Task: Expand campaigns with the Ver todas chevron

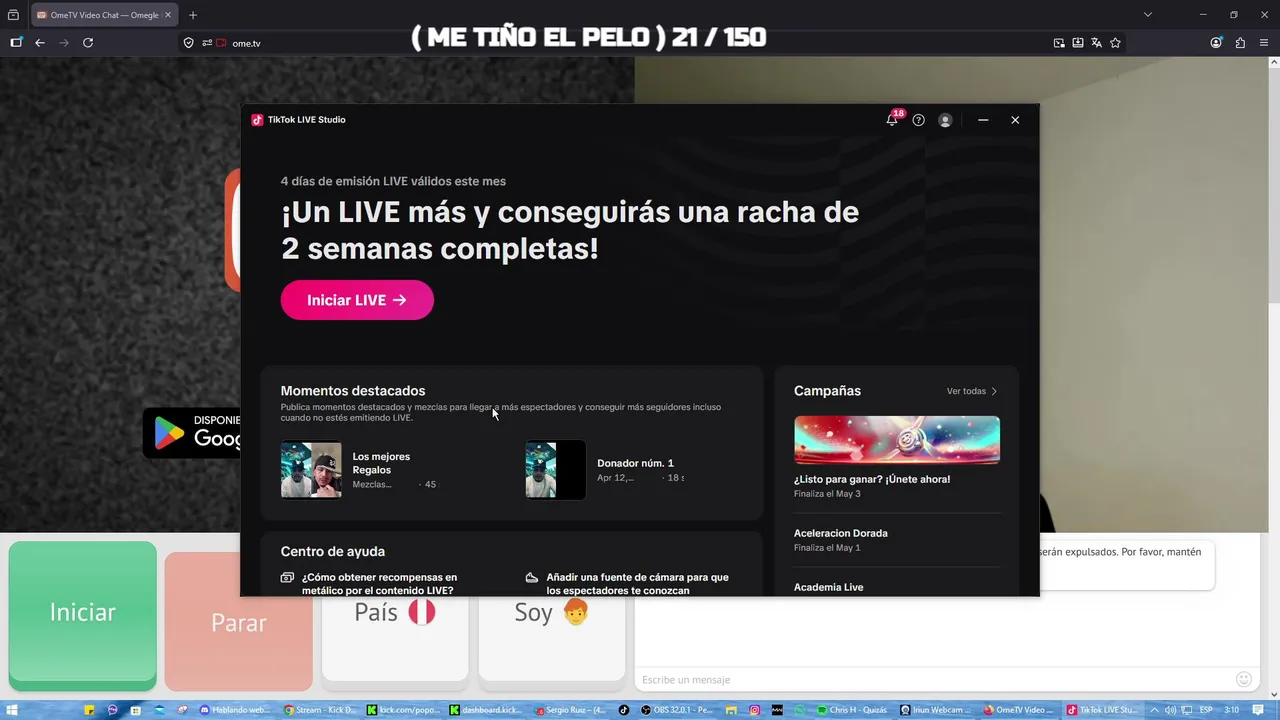Action: point(994,391)
